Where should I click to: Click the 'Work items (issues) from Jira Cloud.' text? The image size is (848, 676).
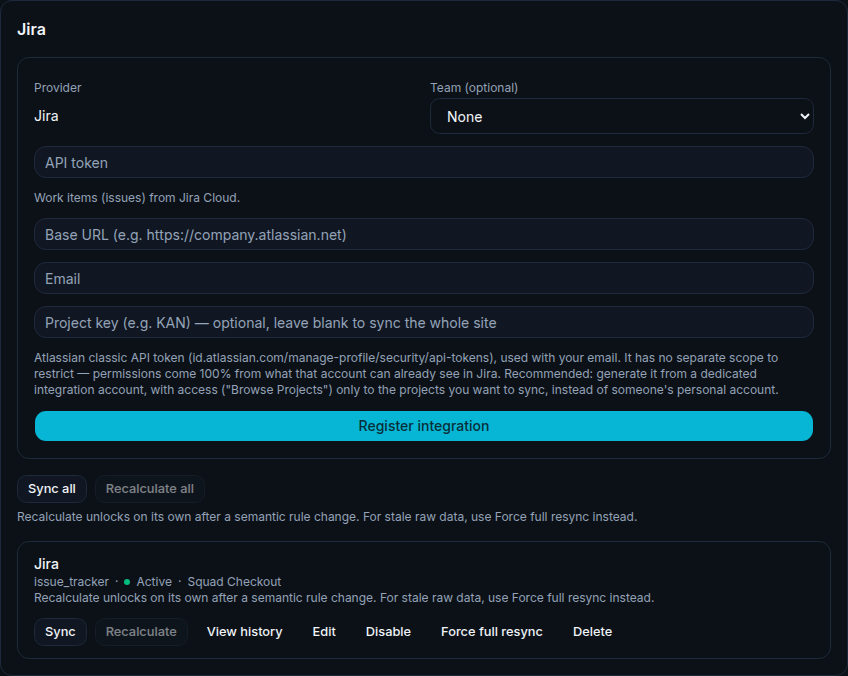click(137, 198)
